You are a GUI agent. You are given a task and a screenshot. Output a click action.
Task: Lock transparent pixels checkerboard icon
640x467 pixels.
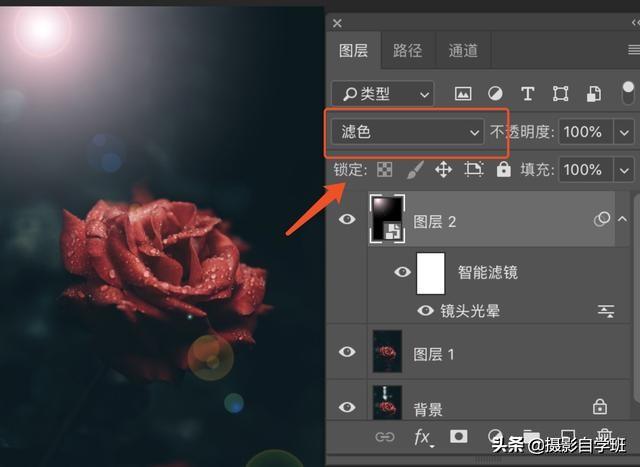point(384,169)
